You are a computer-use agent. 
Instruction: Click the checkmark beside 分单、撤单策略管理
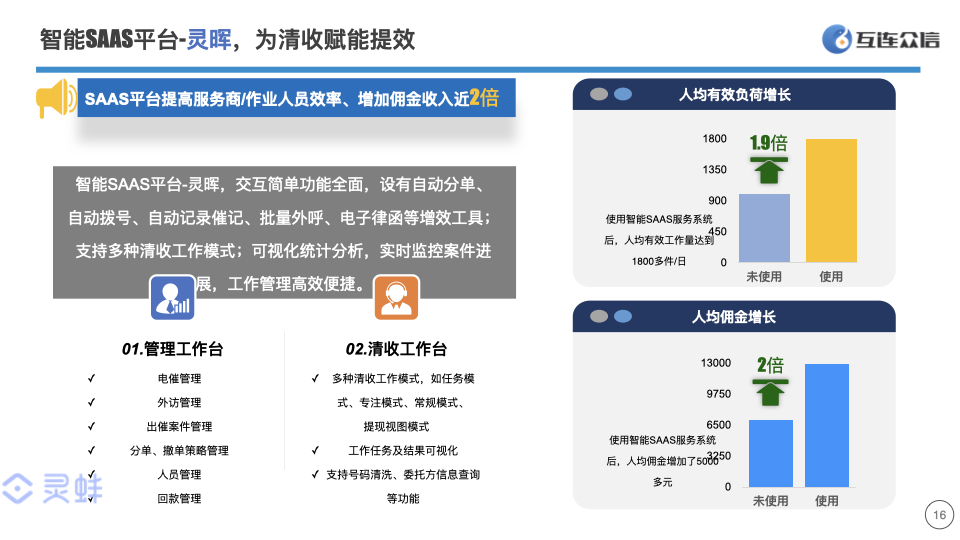point(91,450)
